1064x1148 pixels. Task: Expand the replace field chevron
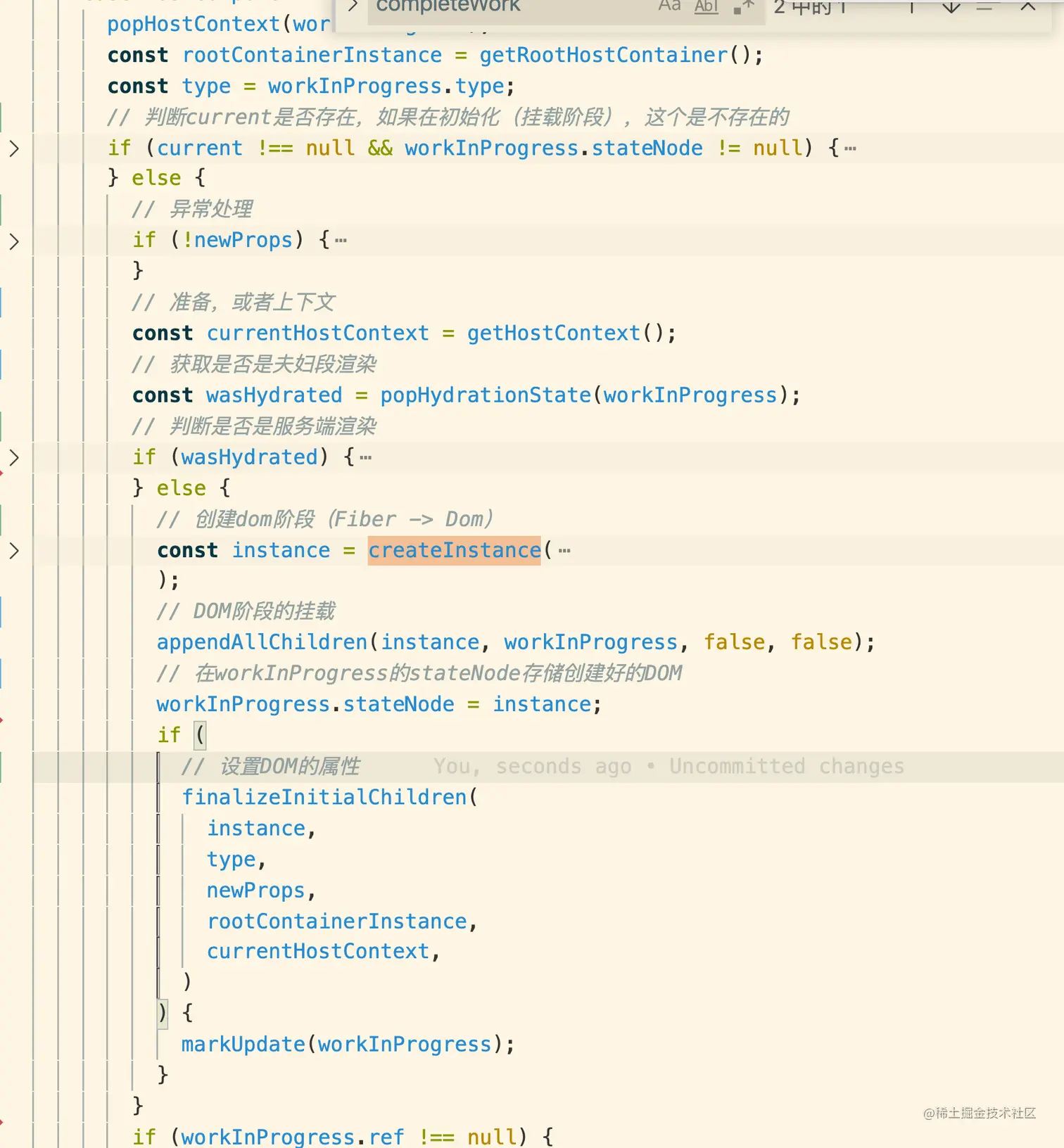(x=353, y=6)
